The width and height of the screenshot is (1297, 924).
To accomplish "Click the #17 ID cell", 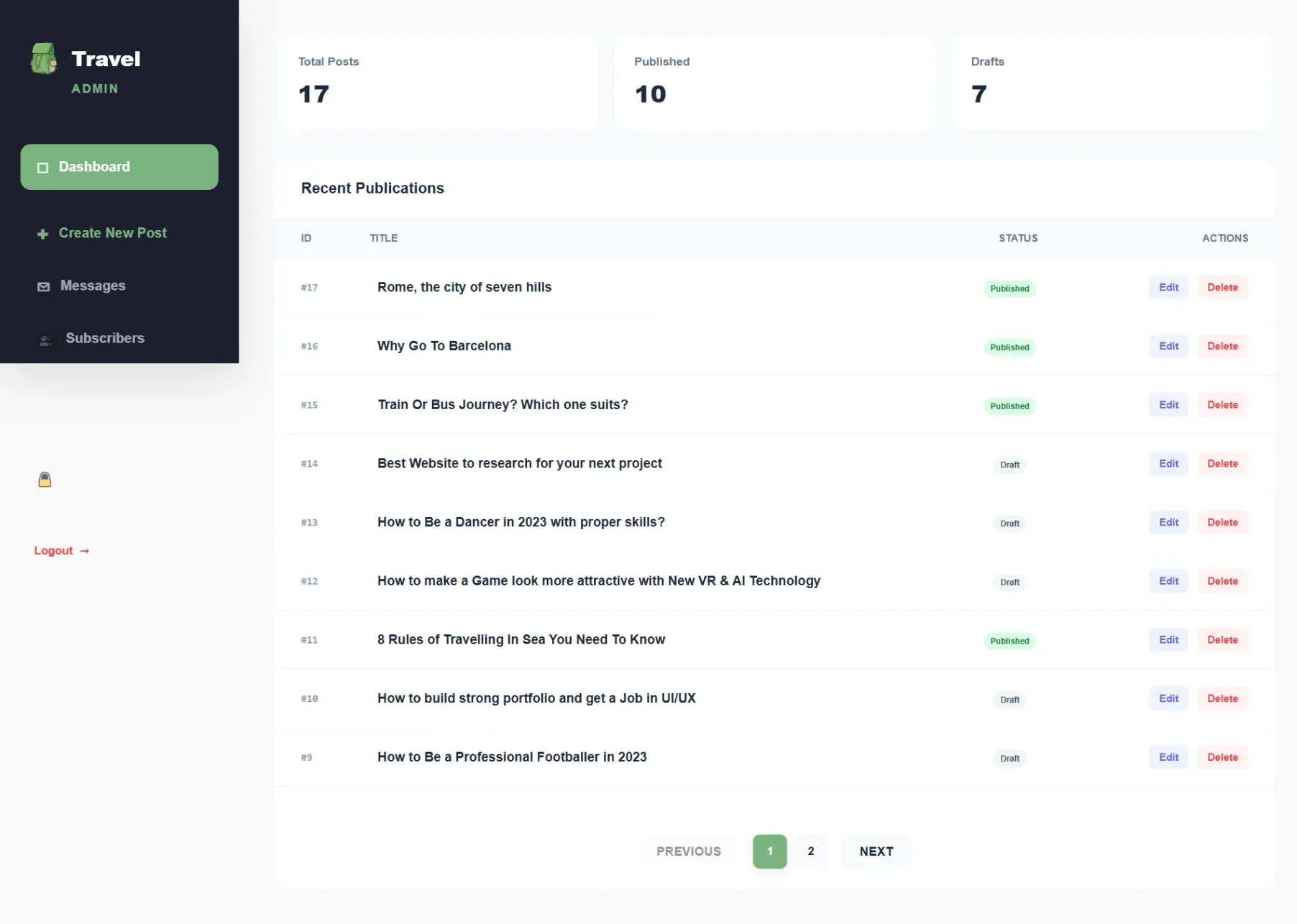I will (309, 288).
